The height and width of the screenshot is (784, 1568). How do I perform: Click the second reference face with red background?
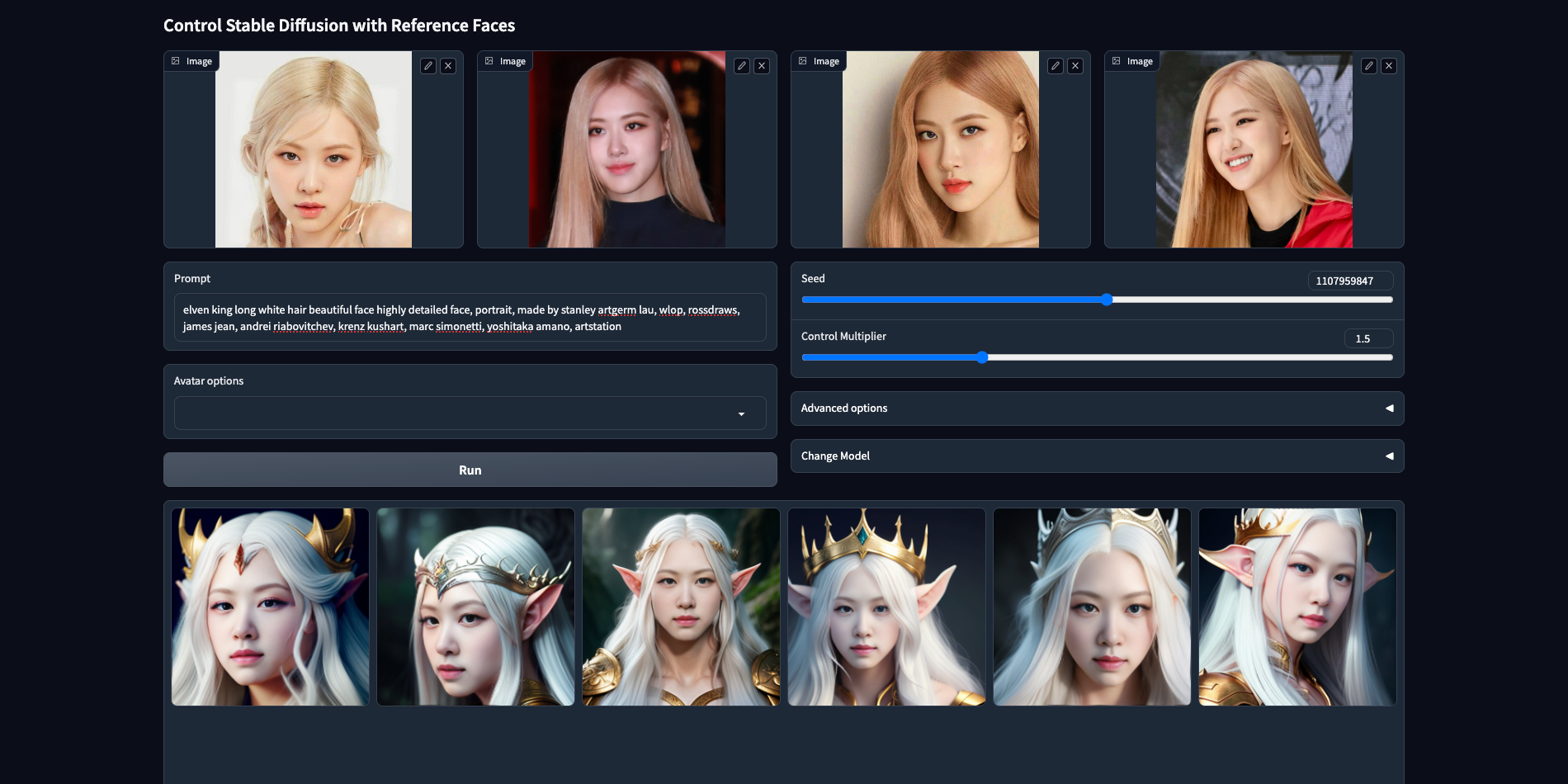pos(627,149)
